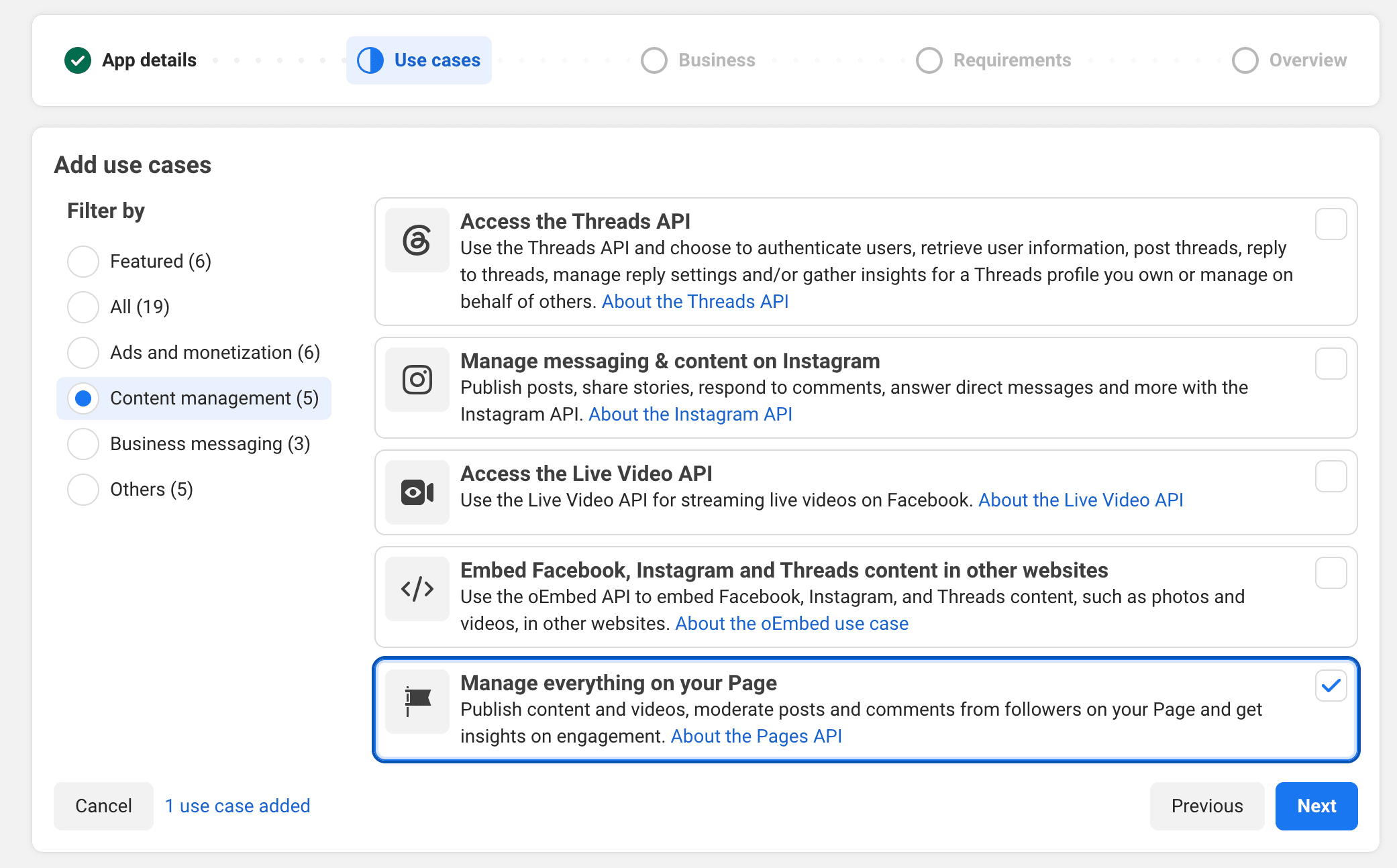Click Manage messaging & content on Instagram title
Screen dimensions: 1397x868
pyautogui.click(x=670, y=361)
